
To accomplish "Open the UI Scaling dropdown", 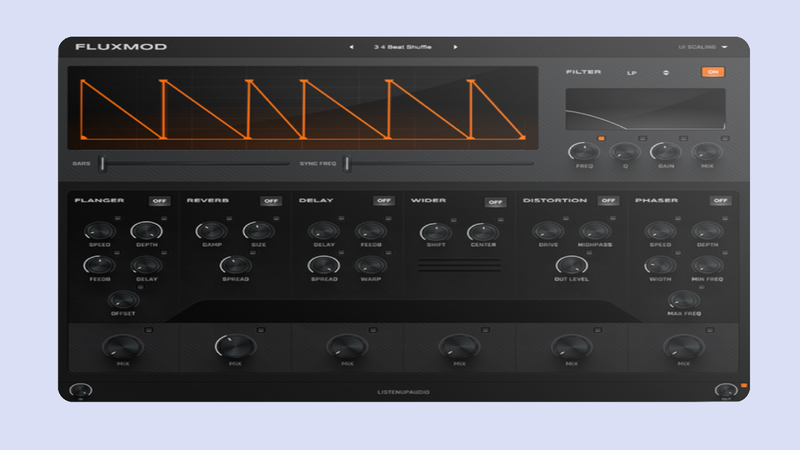I will click(x=703, y=47).
